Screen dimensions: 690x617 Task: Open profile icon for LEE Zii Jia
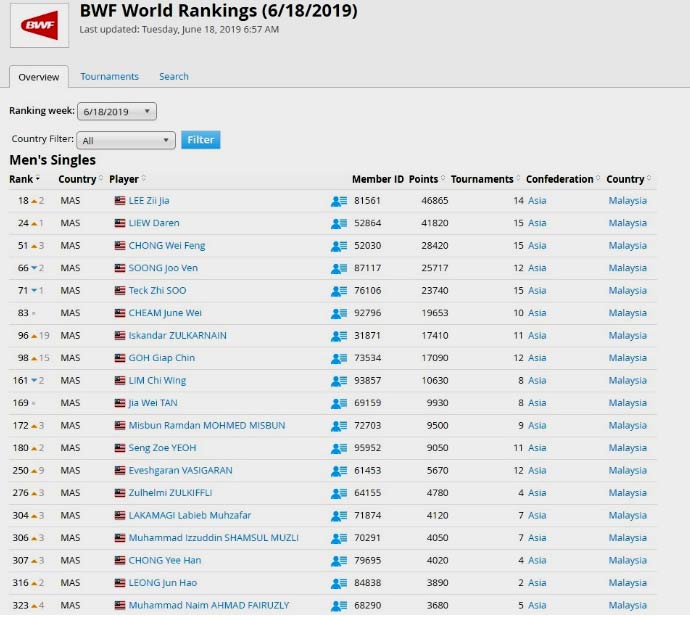coord(338,201)
